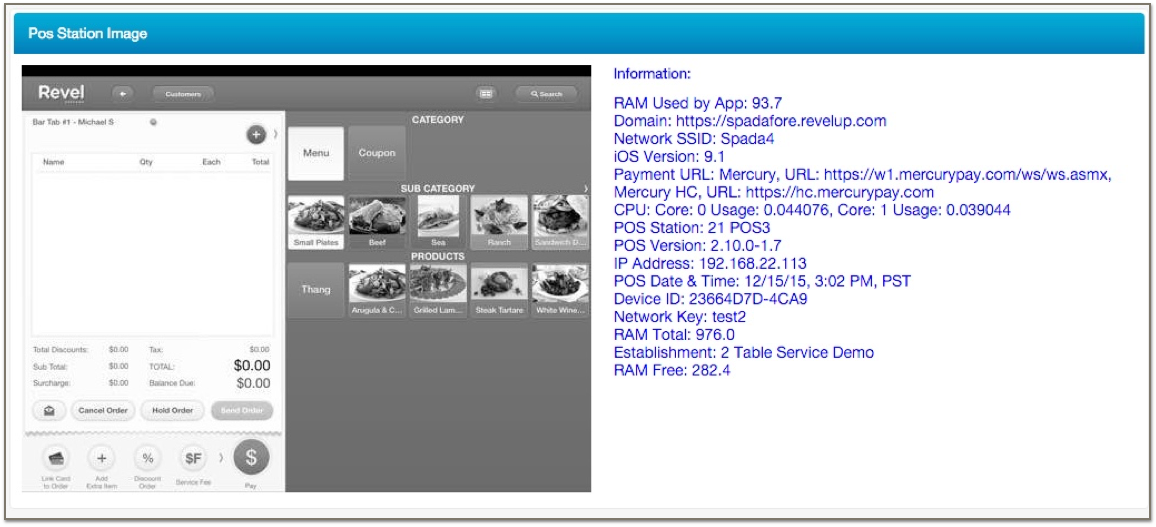The width and height of the screenshot is (1156, 527).
Task: Click the Send Order button
Action: [x=242, y=411]
